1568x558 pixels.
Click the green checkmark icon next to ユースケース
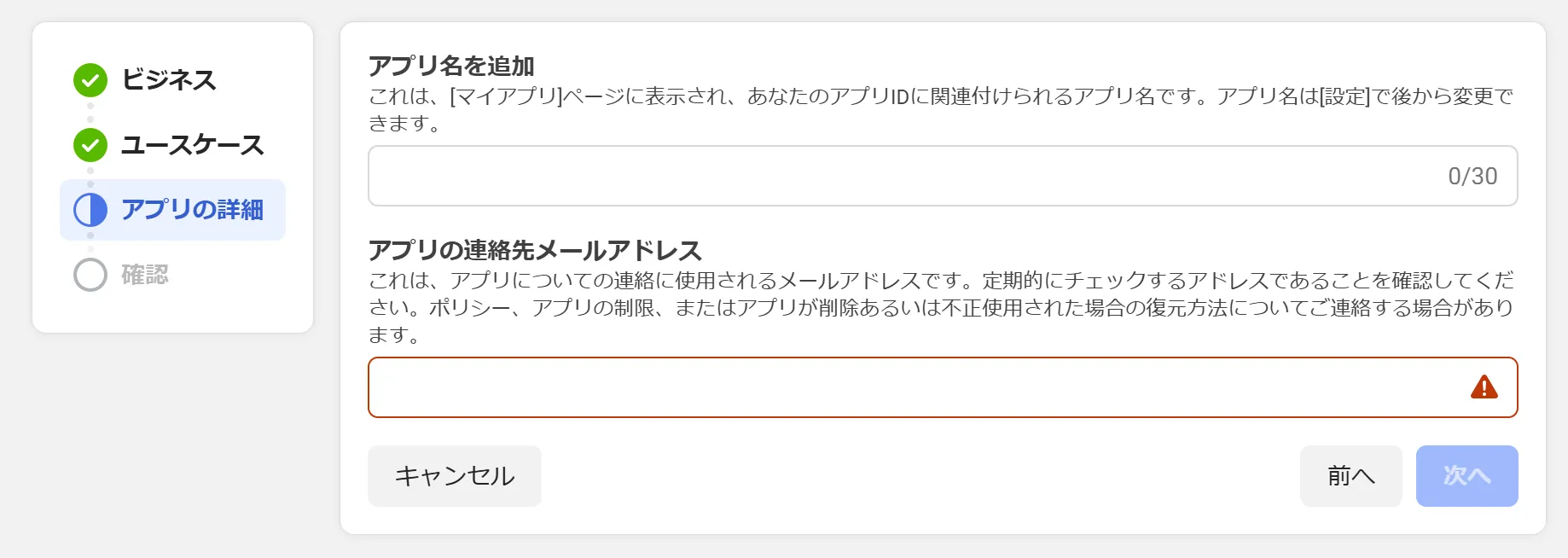pos(90,145)
